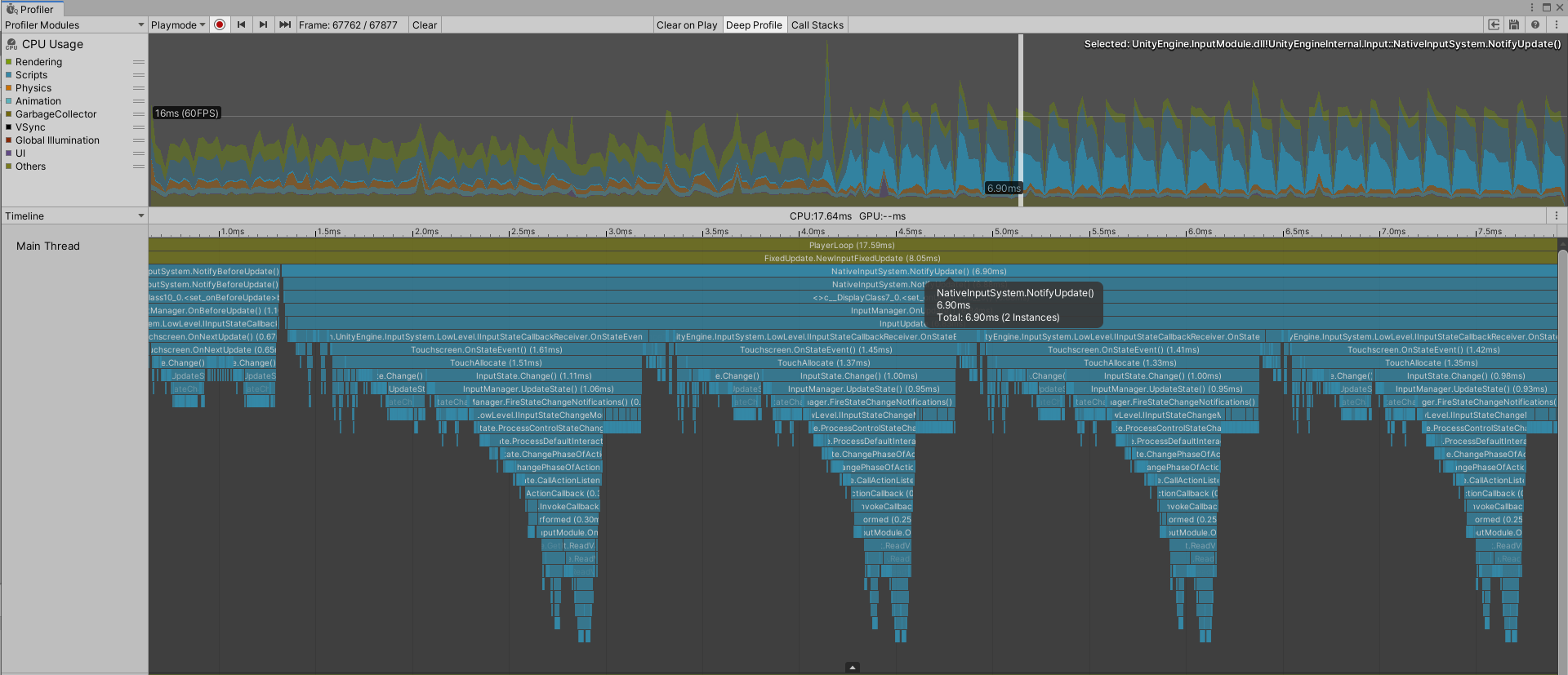The width and height of the screenshot is (1568, 675).
Task: Open profiler toolbar kebab menu
Action: [x=1556, y=24]
